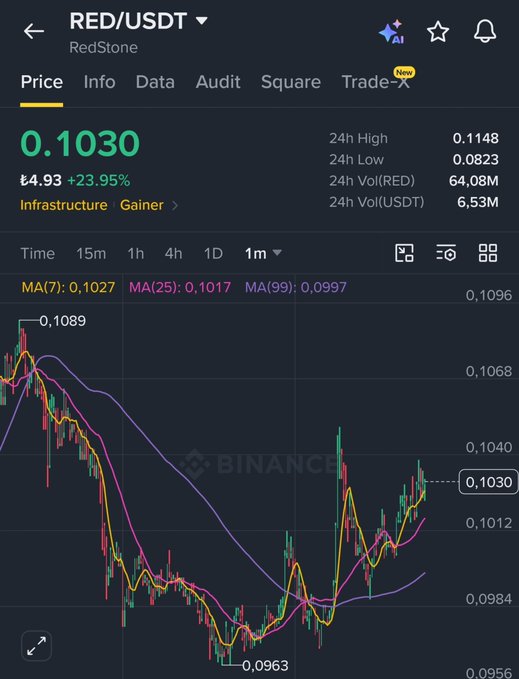
Task: Click the 24h Vol(RED) value 64,08M
Action: click(x=474, y=181)
